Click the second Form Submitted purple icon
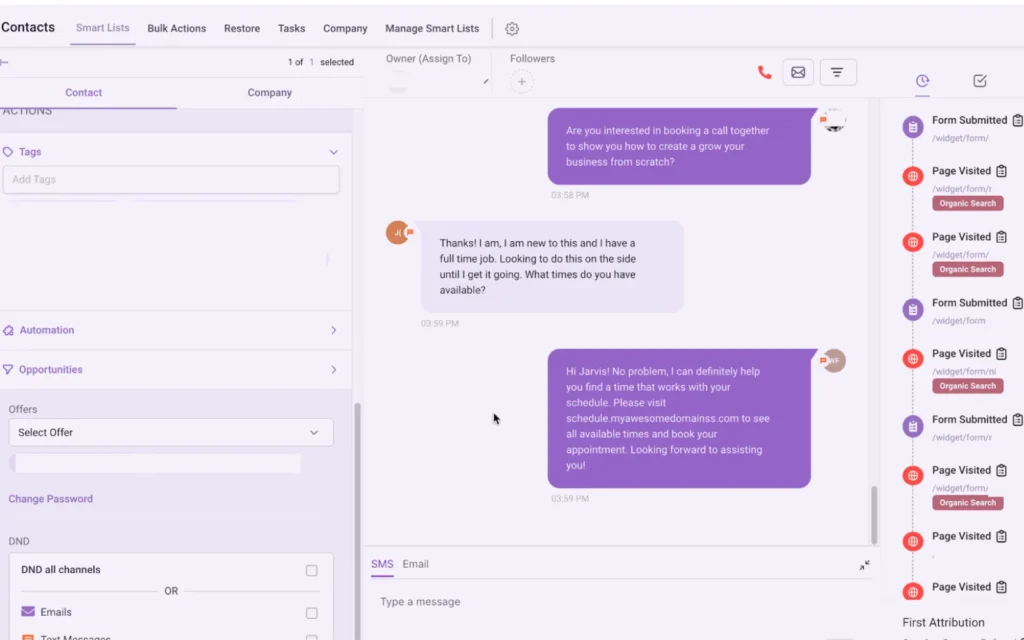1024x640 pixels. click(913, 309)
